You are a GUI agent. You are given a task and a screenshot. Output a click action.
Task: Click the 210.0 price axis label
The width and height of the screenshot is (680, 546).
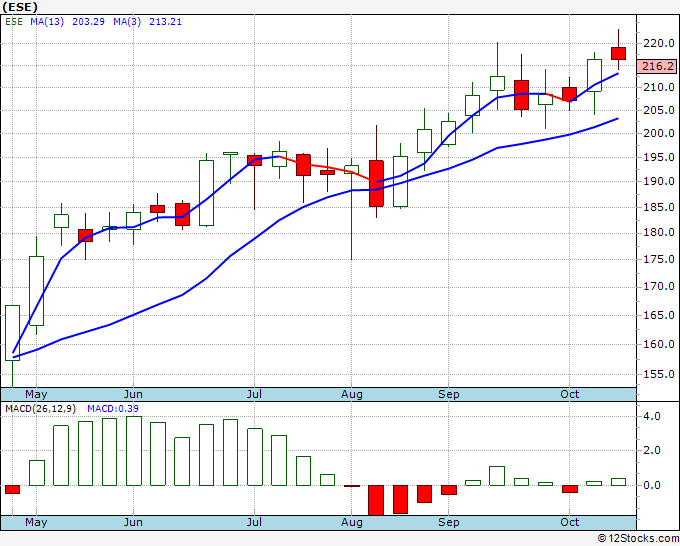point(659,87)
